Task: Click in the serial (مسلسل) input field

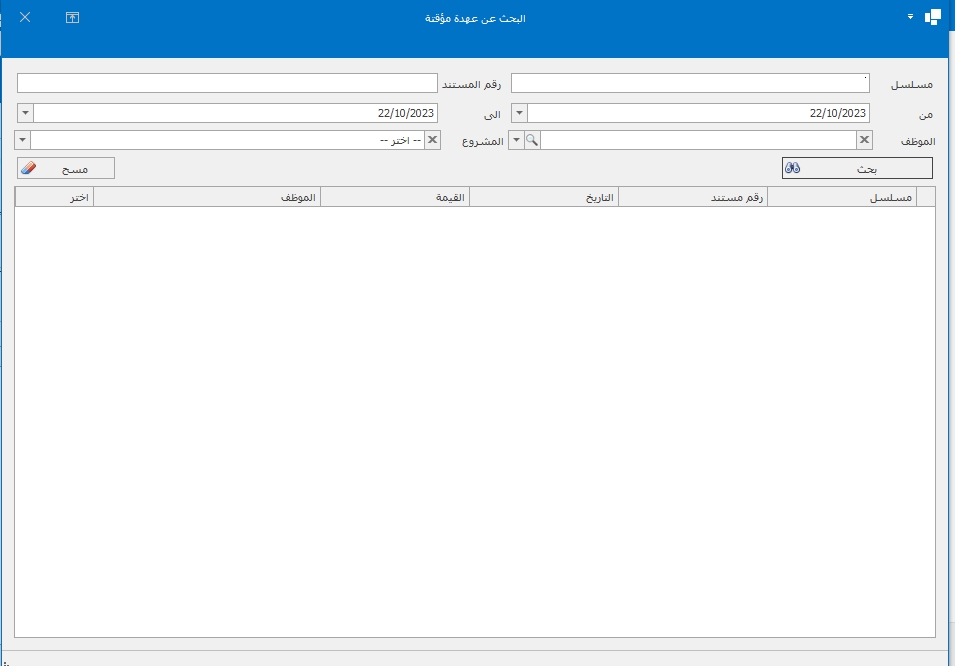Action: (690, 83)
